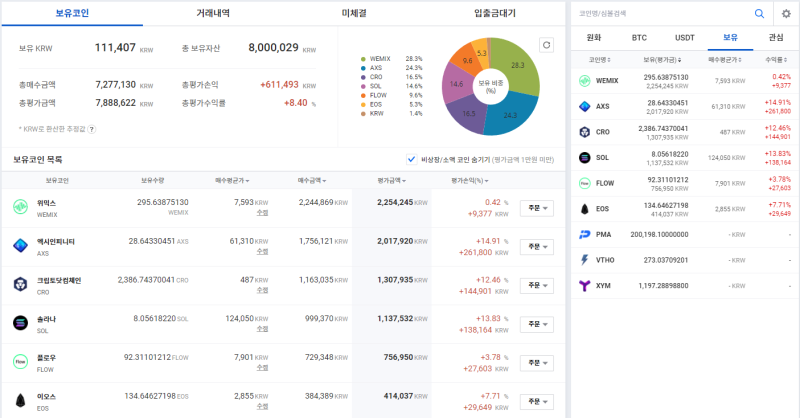This screenshot has height=418, width=800.
Task: Open 주문 dropdown for EOS row
Action: pos(537,402)
